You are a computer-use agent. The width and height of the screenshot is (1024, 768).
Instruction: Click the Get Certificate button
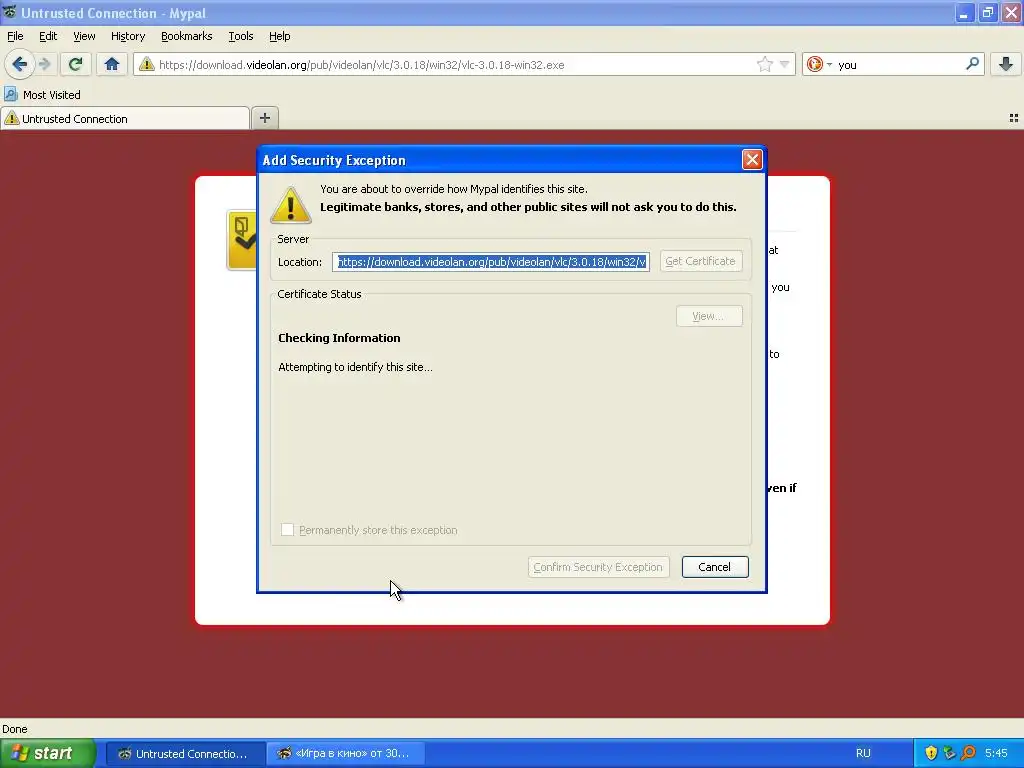coord(700,261)
